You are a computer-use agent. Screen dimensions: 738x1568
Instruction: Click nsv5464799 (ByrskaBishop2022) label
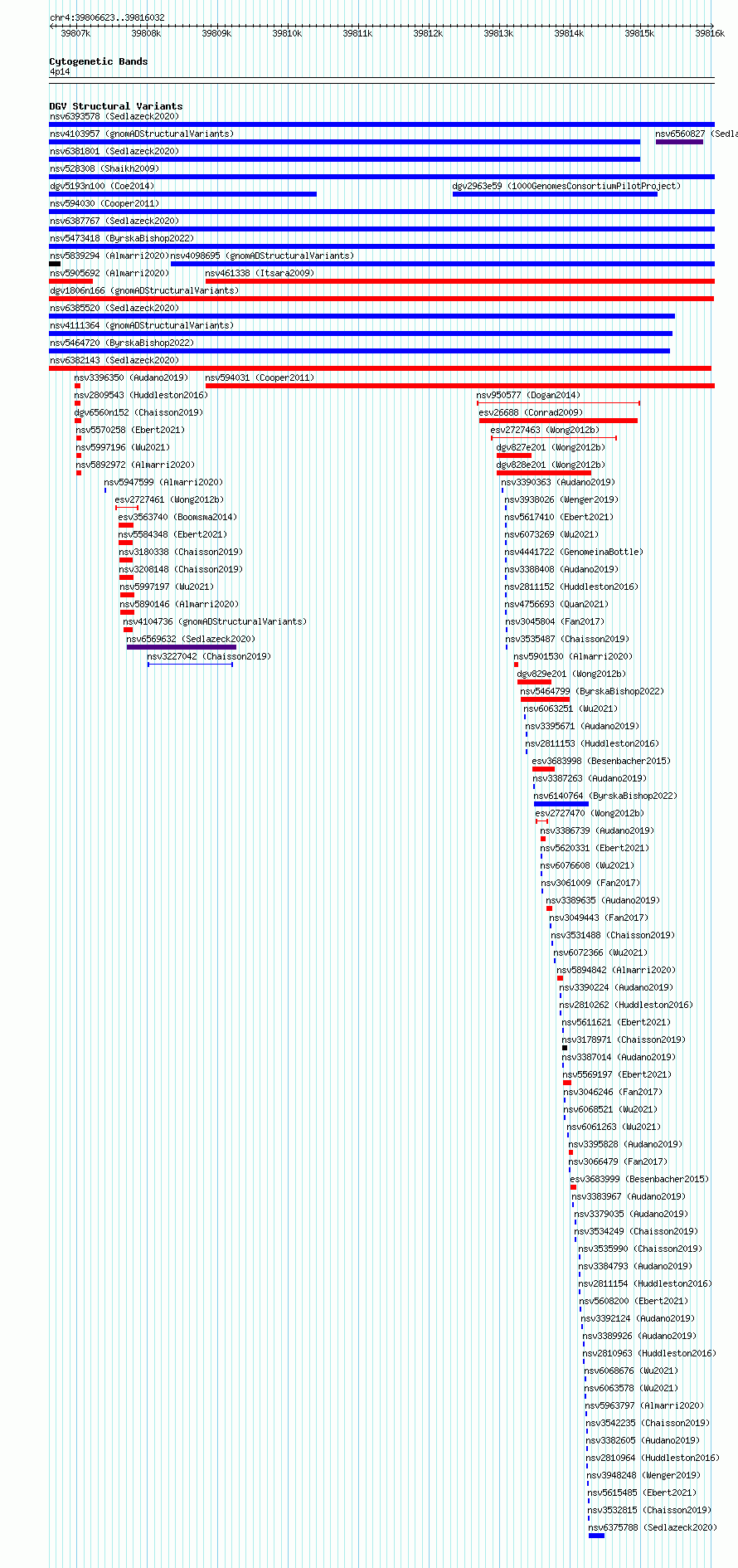592,692
